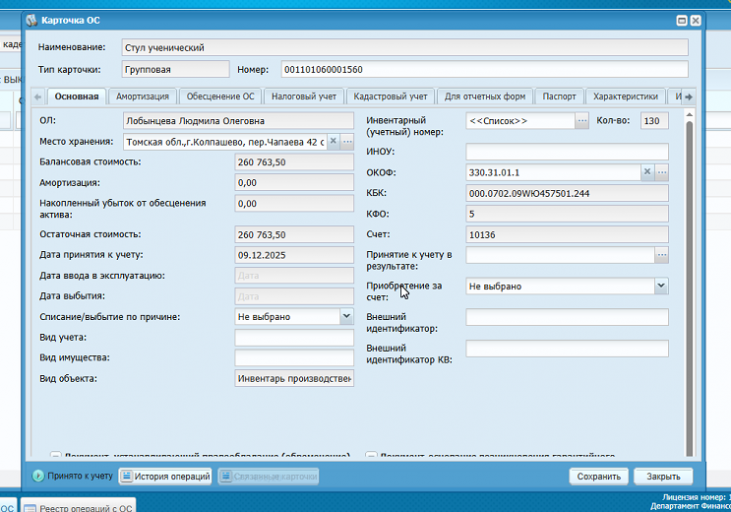Open the ОКОФ lookup ellipsis button

tap(662, 172)
